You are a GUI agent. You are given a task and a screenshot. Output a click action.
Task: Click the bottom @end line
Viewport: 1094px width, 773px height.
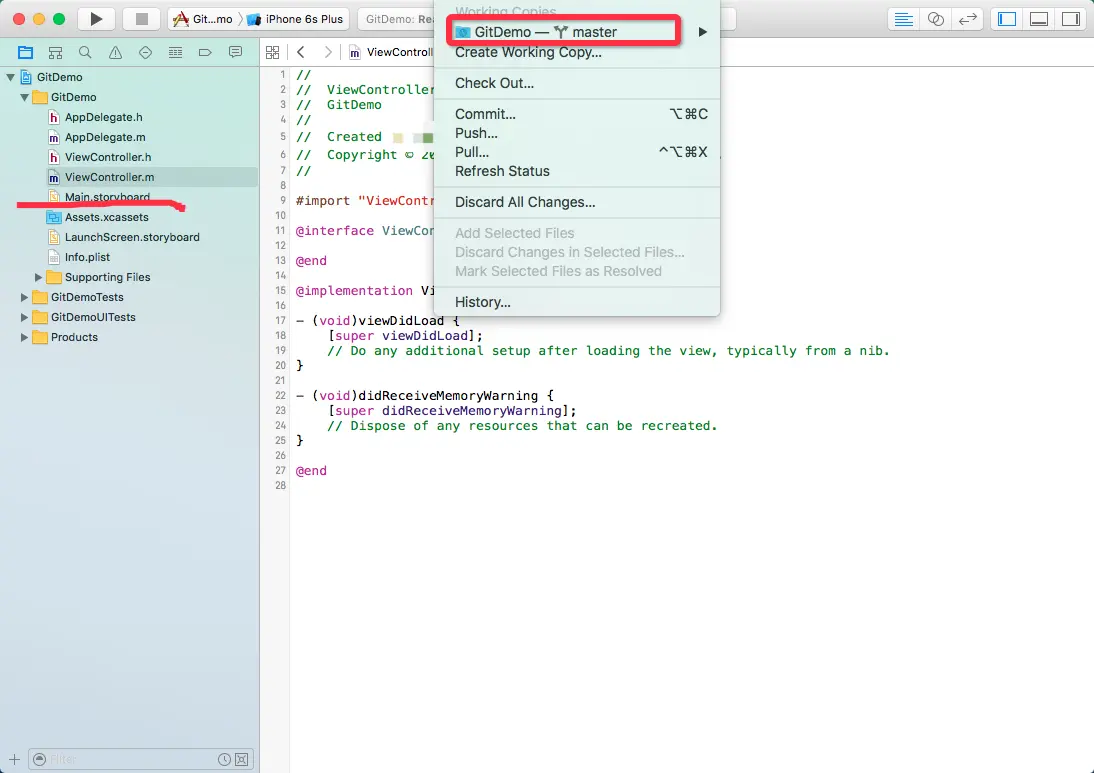(311, 471)
